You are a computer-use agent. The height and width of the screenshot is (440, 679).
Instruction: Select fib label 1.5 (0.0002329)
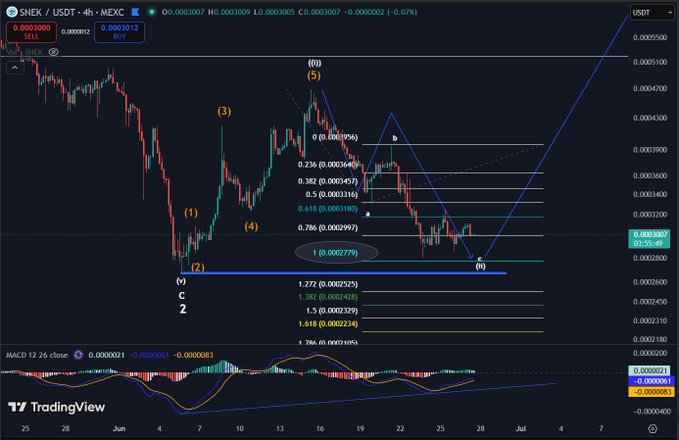pos(332,311)
